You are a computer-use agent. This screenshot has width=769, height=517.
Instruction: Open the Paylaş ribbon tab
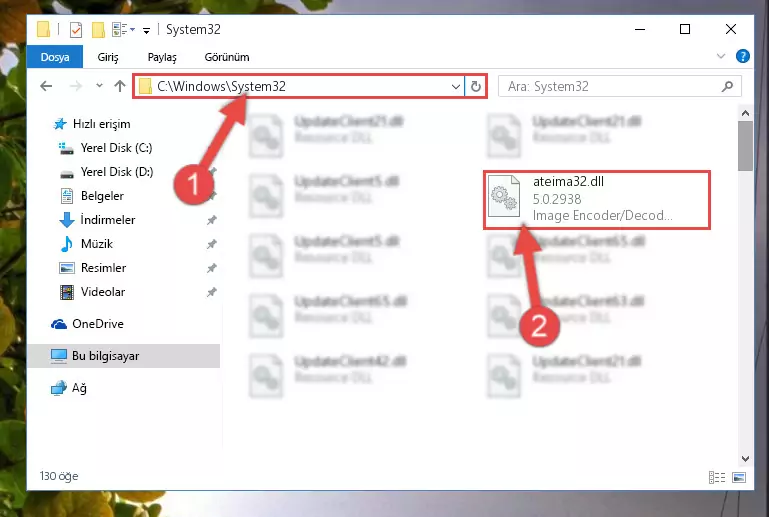click(x=162, y=57)
